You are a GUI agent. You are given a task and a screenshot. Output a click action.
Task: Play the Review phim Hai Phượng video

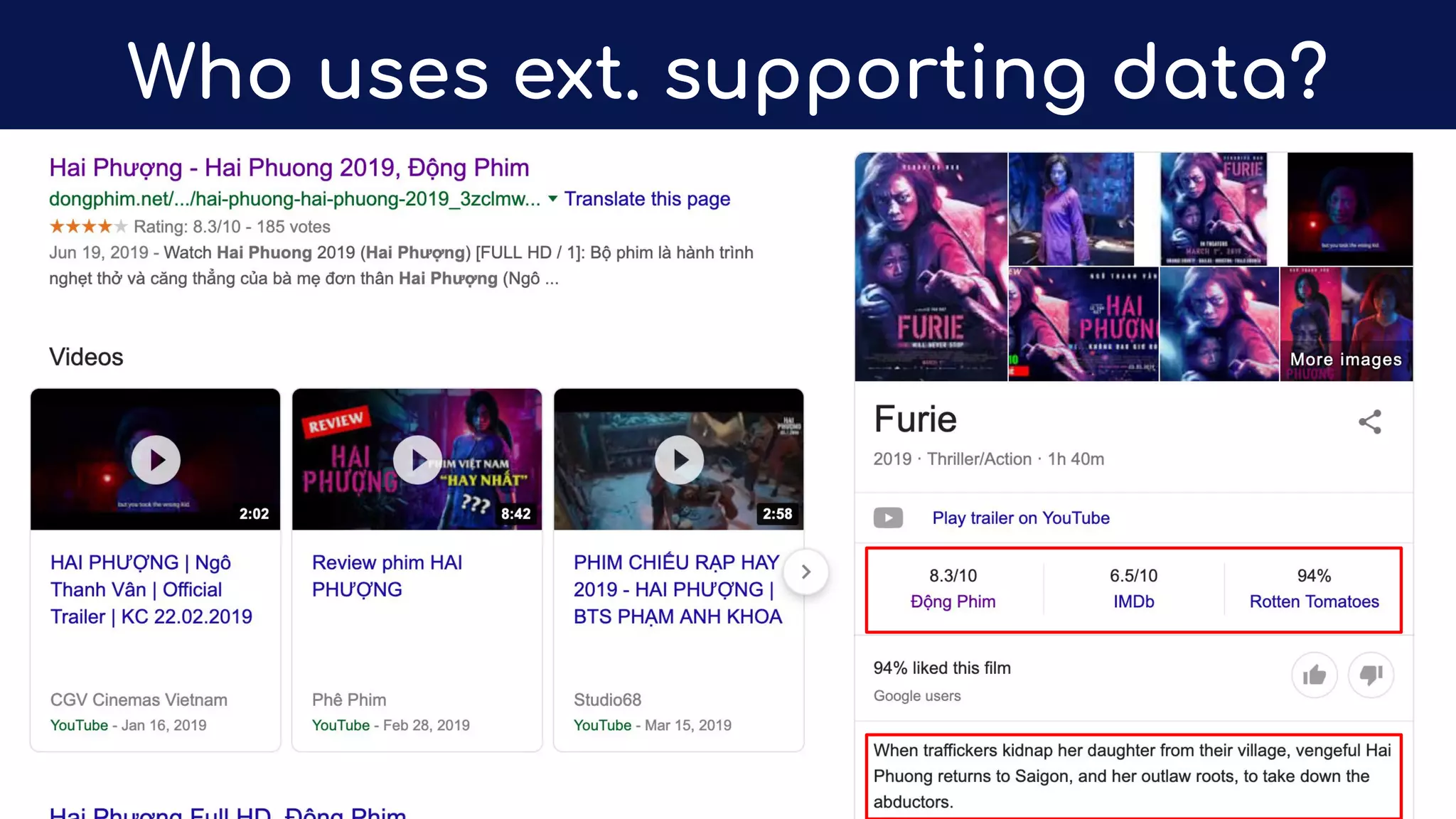(x=417, y=460)
